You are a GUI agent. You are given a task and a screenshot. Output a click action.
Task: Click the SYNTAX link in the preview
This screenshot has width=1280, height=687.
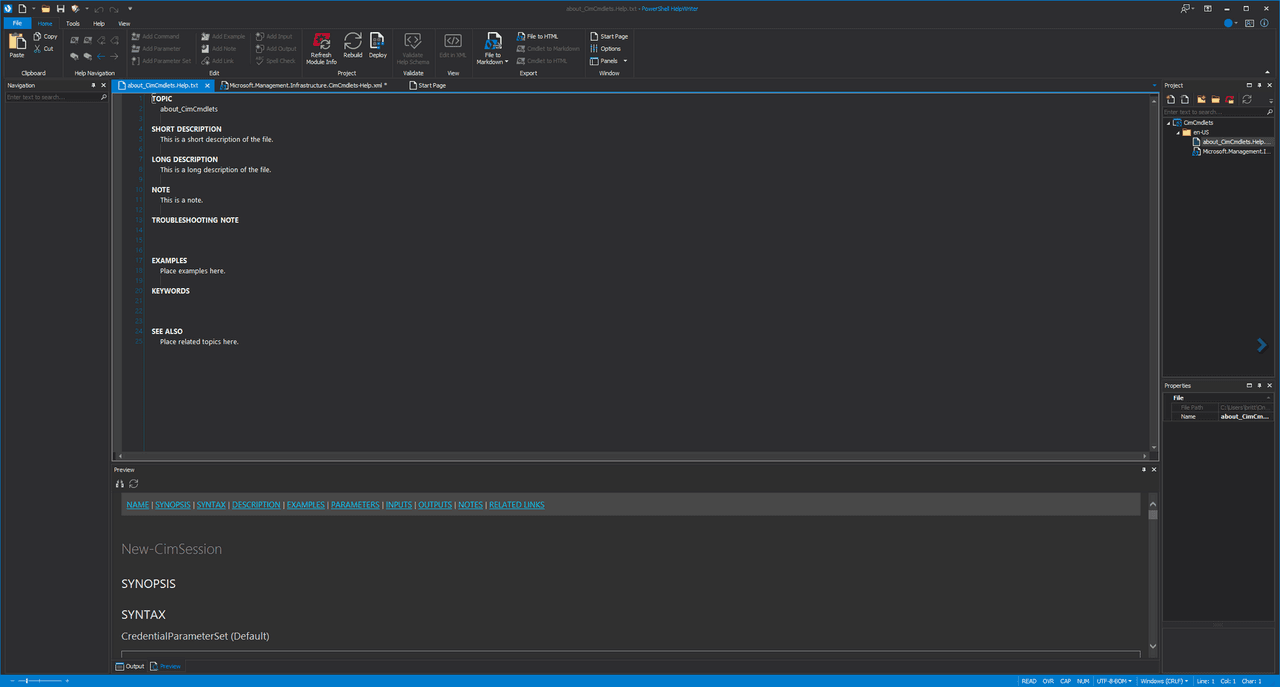(x=211, y=505)
